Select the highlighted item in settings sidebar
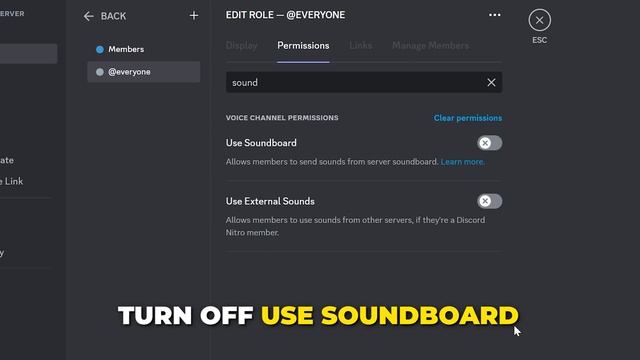This screenshot has width=640, height=360. pyautogui.click(x=29, y=54)
